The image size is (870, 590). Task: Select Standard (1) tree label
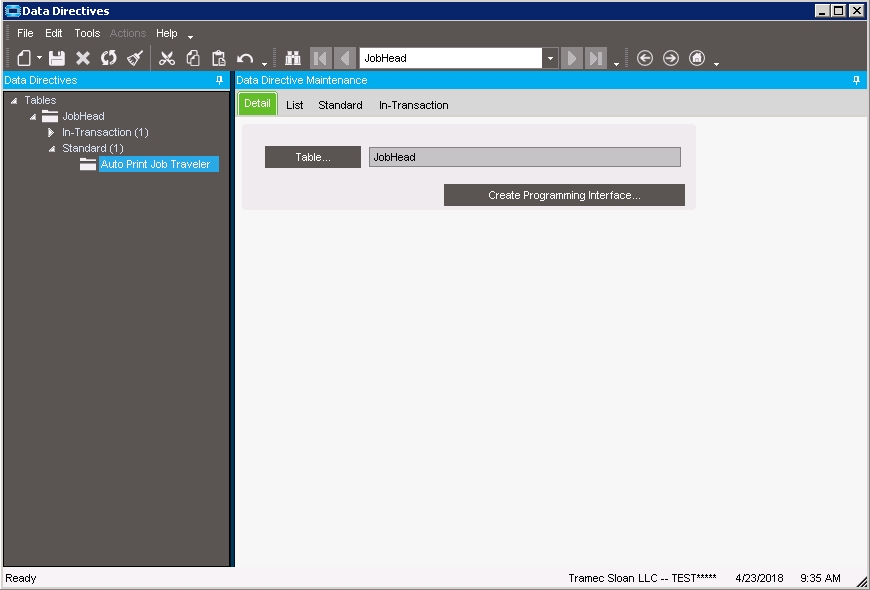tap(93, 148)
